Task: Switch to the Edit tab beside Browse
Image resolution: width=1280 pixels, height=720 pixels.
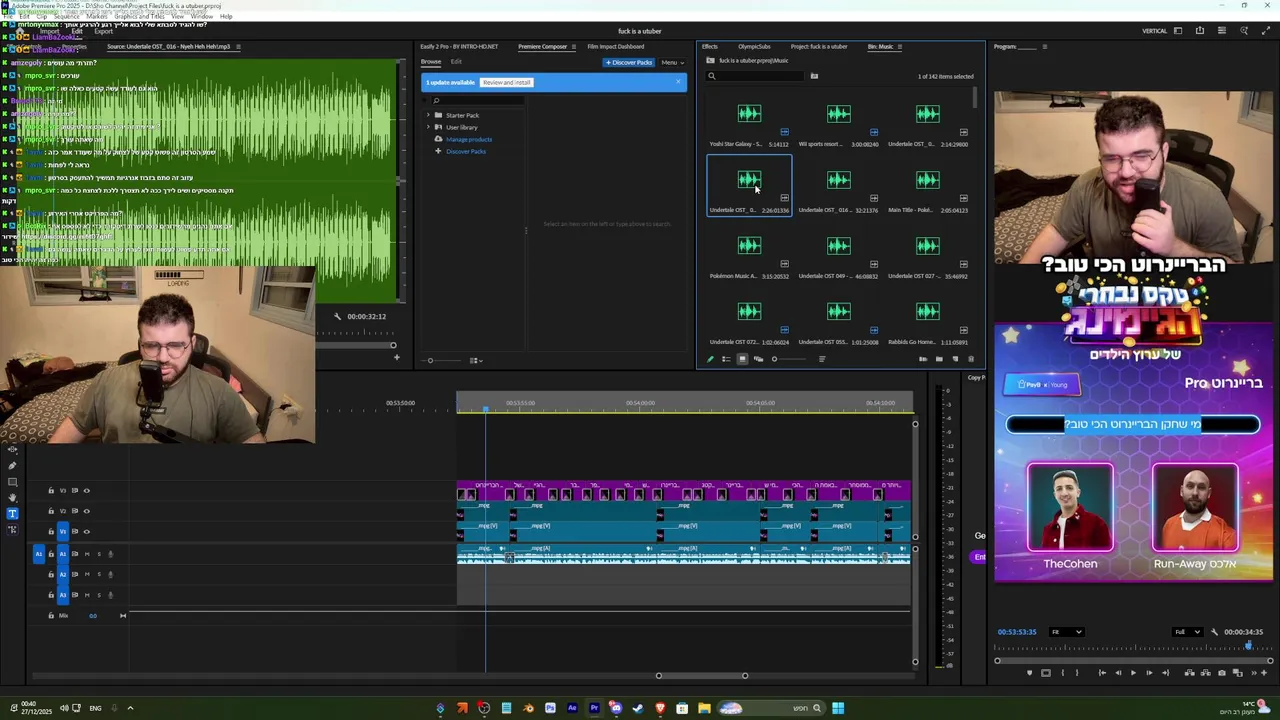Action: click(456, 62)
